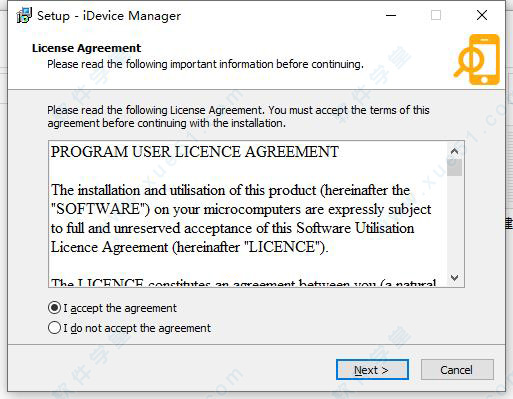Image resolution: width=513 pixels, height=399 pixels.
Task: Click the disabled maximize button
Action: point(436,15)
